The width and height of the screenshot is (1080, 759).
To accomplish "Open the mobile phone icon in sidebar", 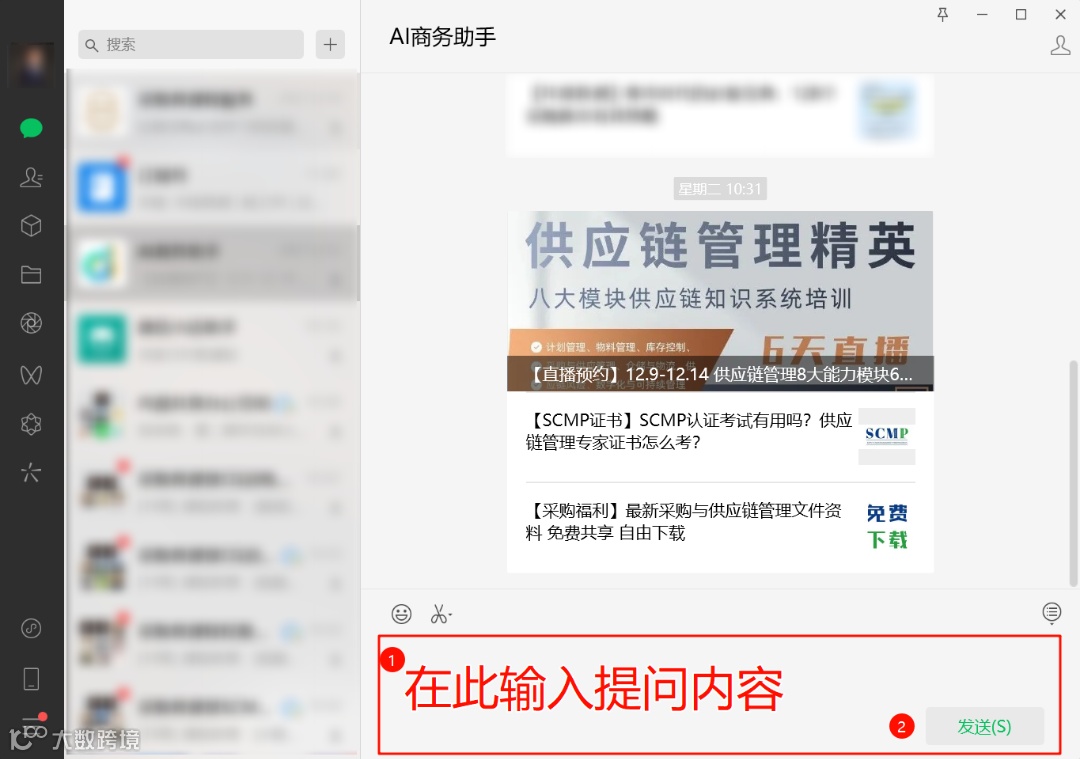I will (x=31, y=678).
